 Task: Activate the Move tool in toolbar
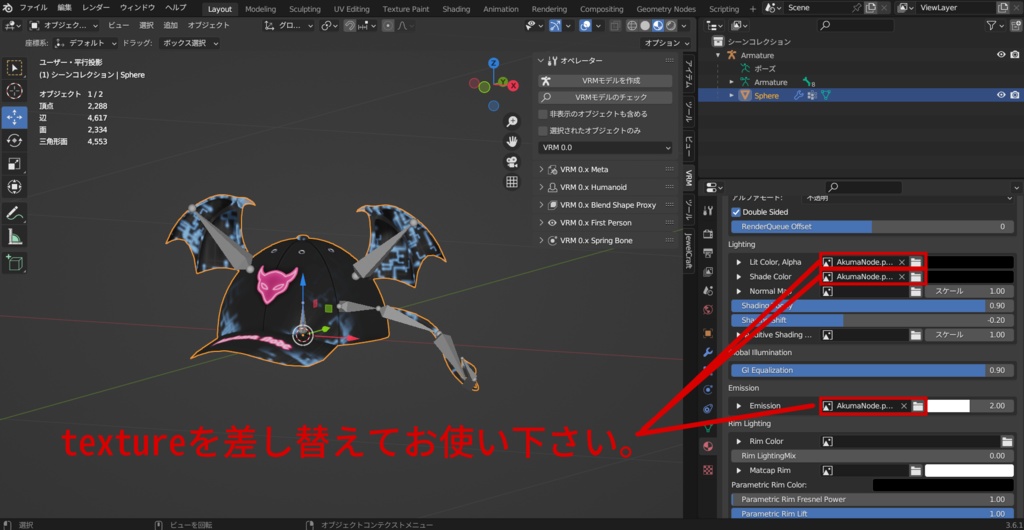click(x=14, y=117)
